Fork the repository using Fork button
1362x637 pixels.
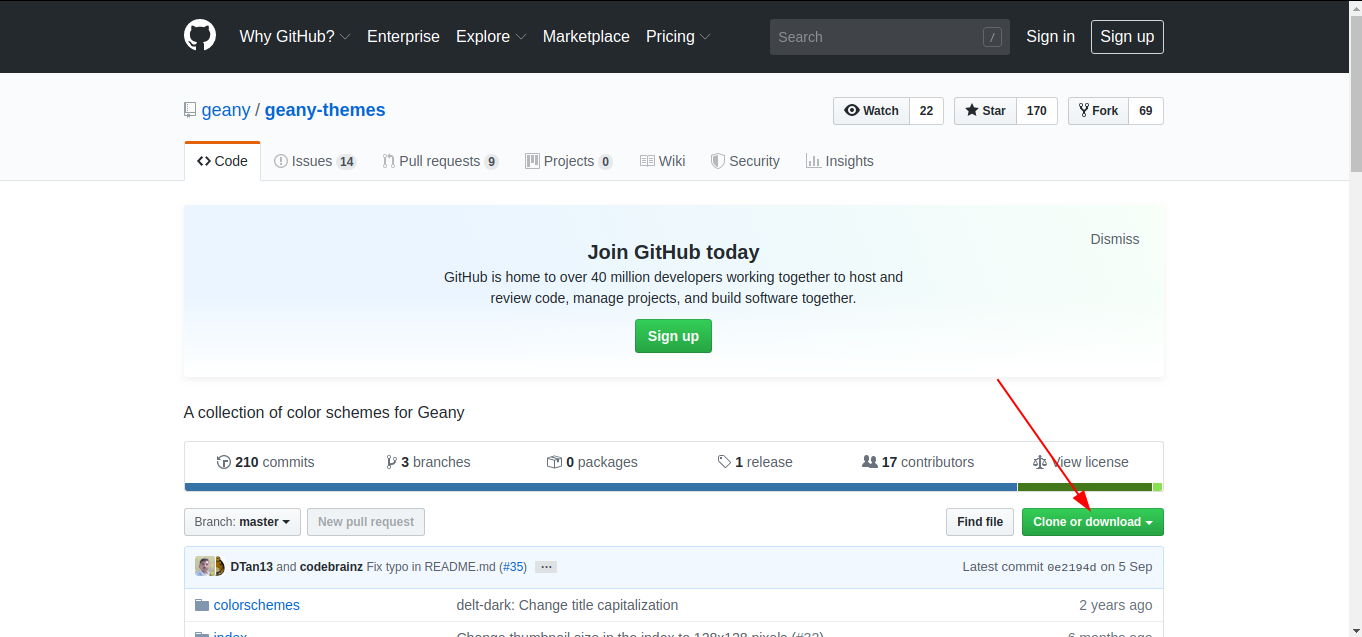click(1098, 111)
